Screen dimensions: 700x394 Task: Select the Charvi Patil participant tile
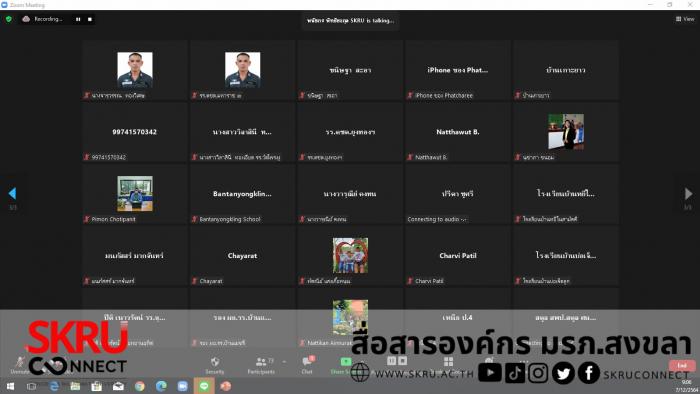coord(458,256)
